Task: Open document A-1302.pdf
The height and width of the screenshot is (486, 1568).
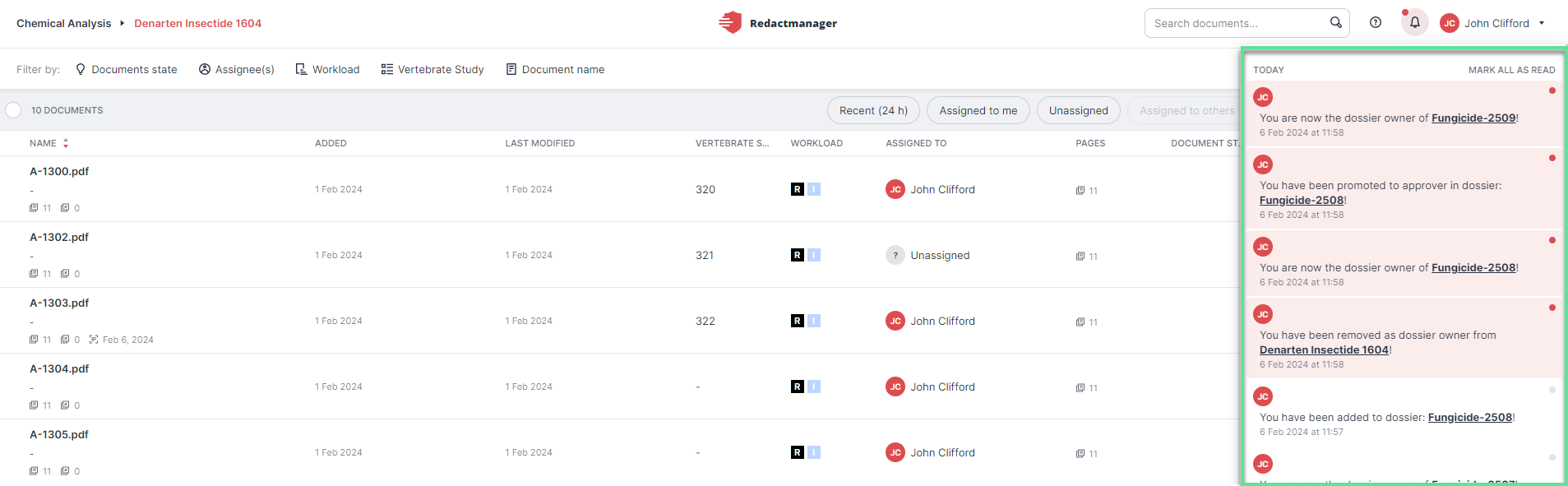Action: (x=59, y=237)
